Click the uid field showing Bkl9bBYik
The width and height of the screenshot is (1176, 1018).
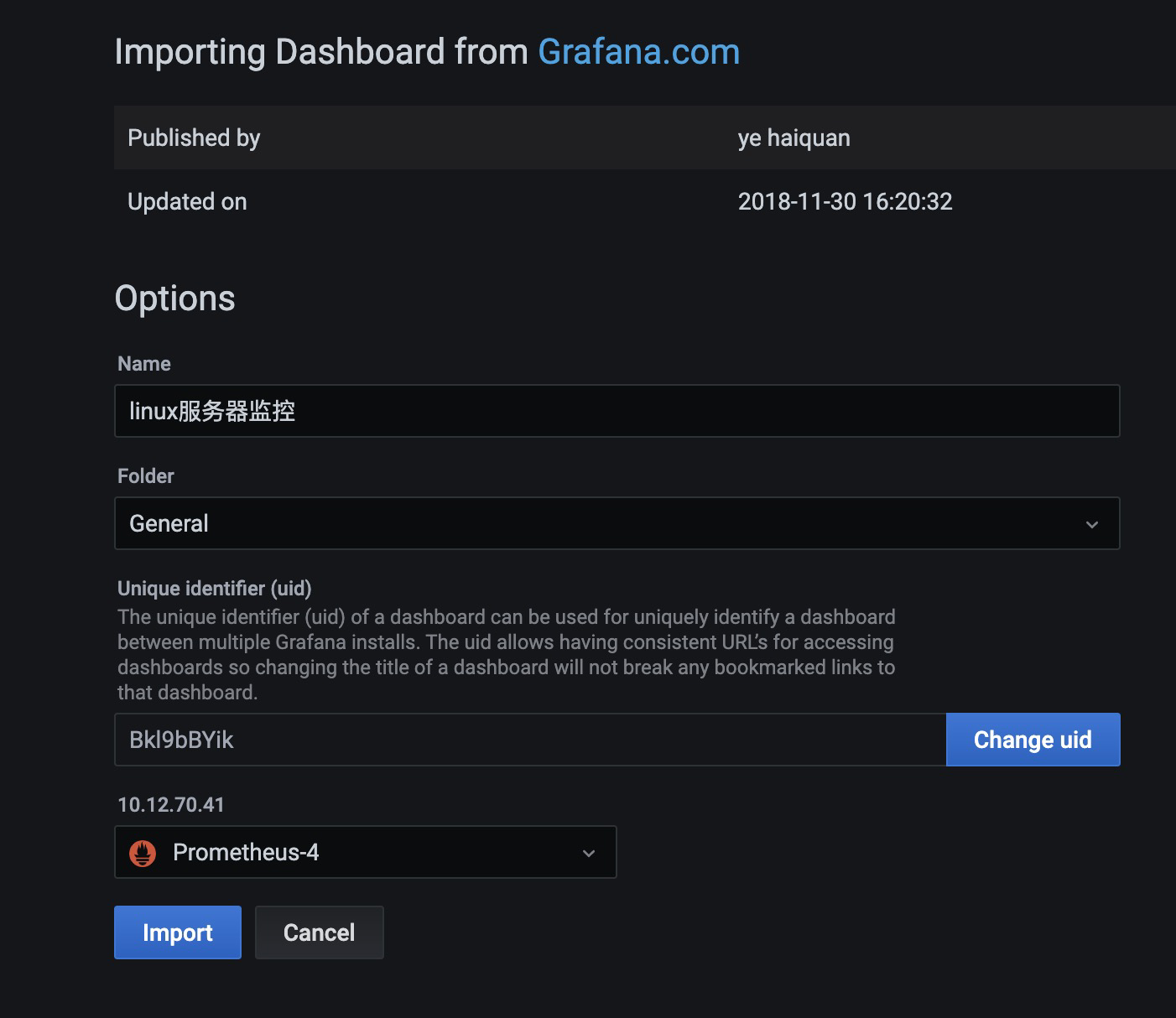coord(530,740)
